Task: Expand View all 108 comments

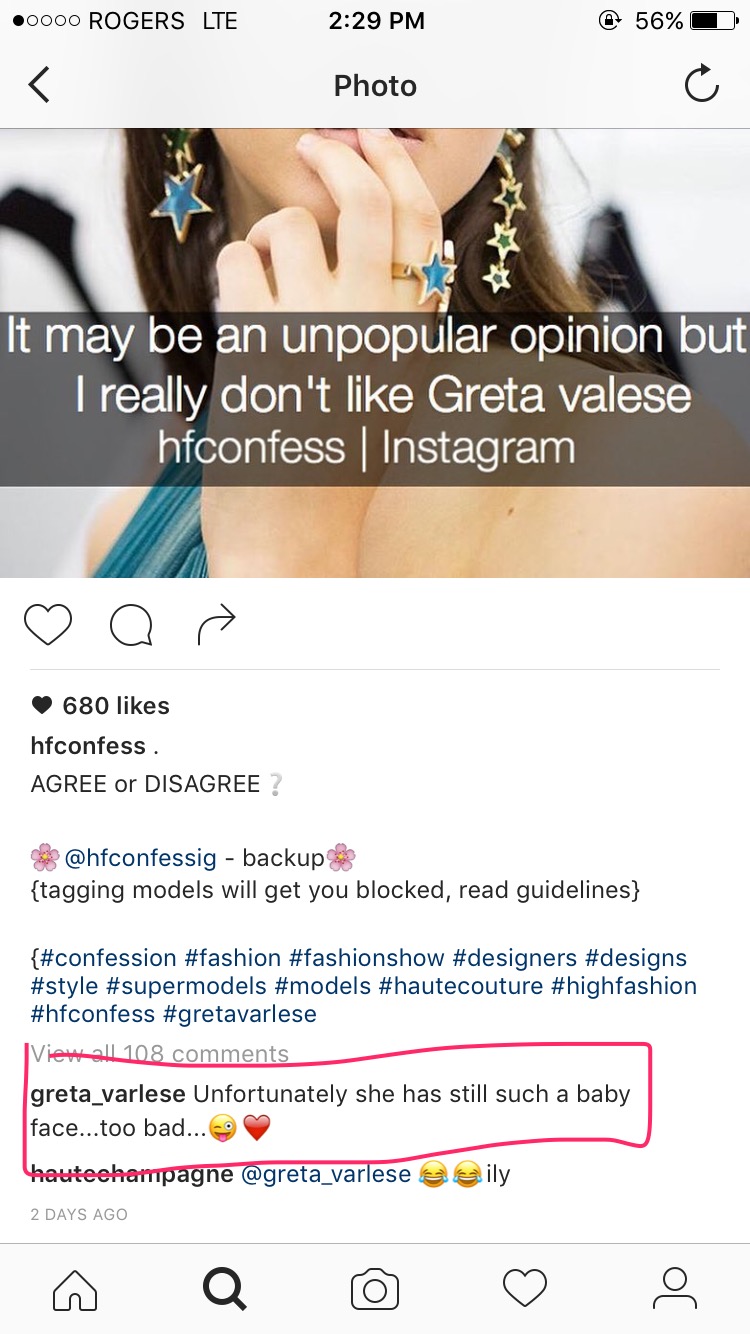Action: (160, 1054)
